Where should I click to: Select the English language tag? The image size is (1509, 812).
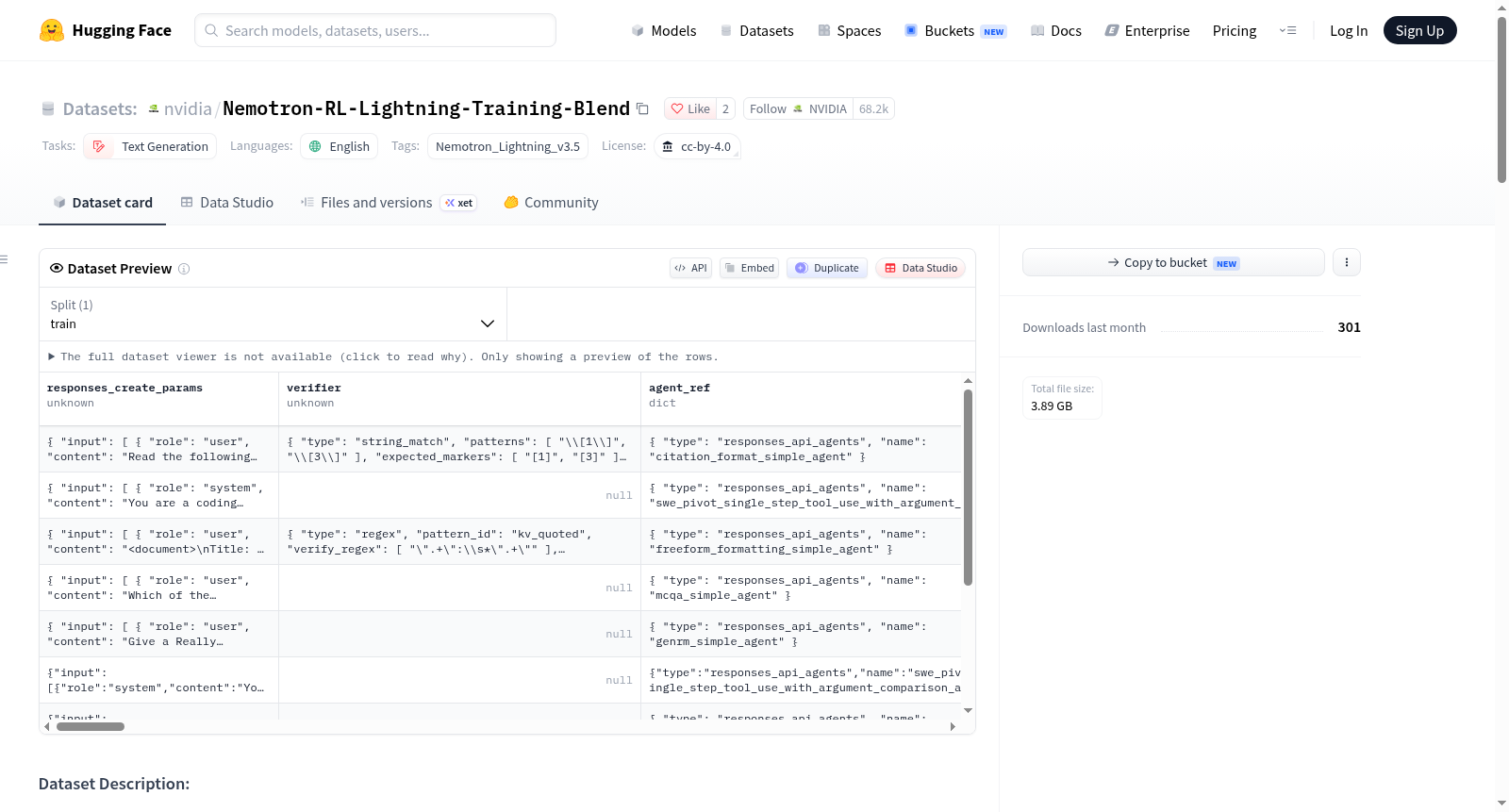point(340,146)
